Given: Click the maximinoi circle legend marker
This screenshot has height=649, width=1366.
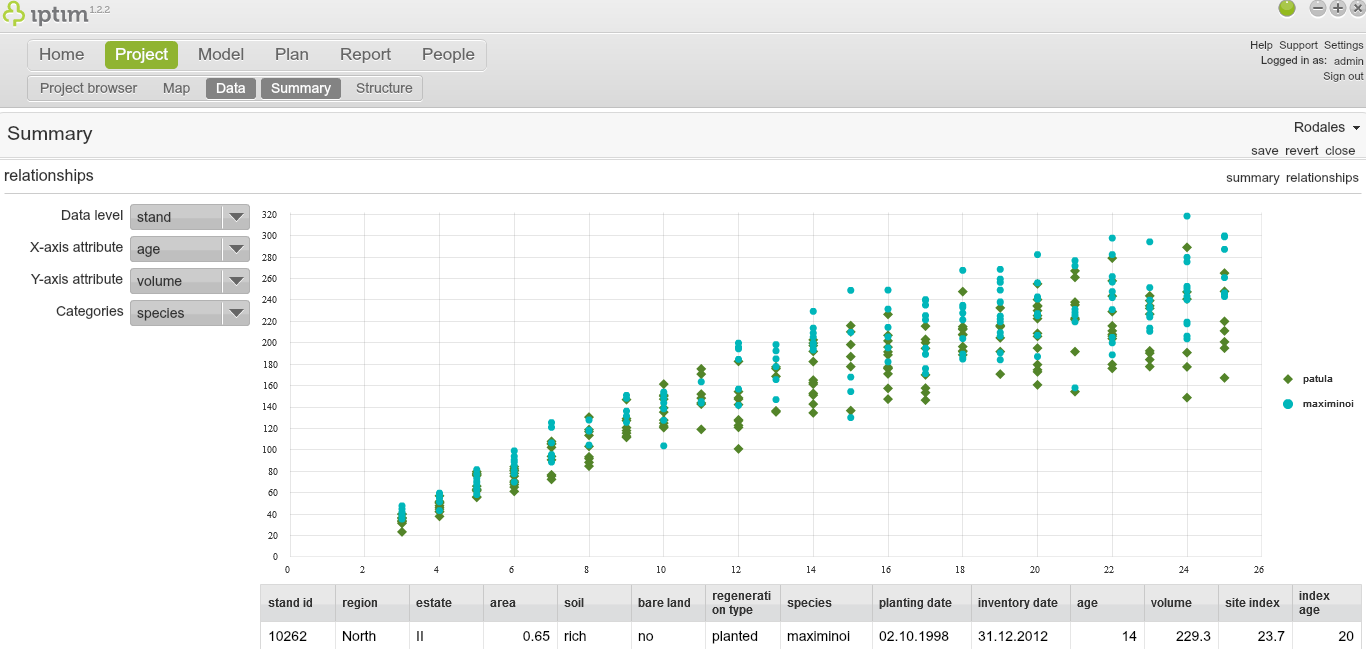Looking at the screenshot, I should coord(1288,404).
